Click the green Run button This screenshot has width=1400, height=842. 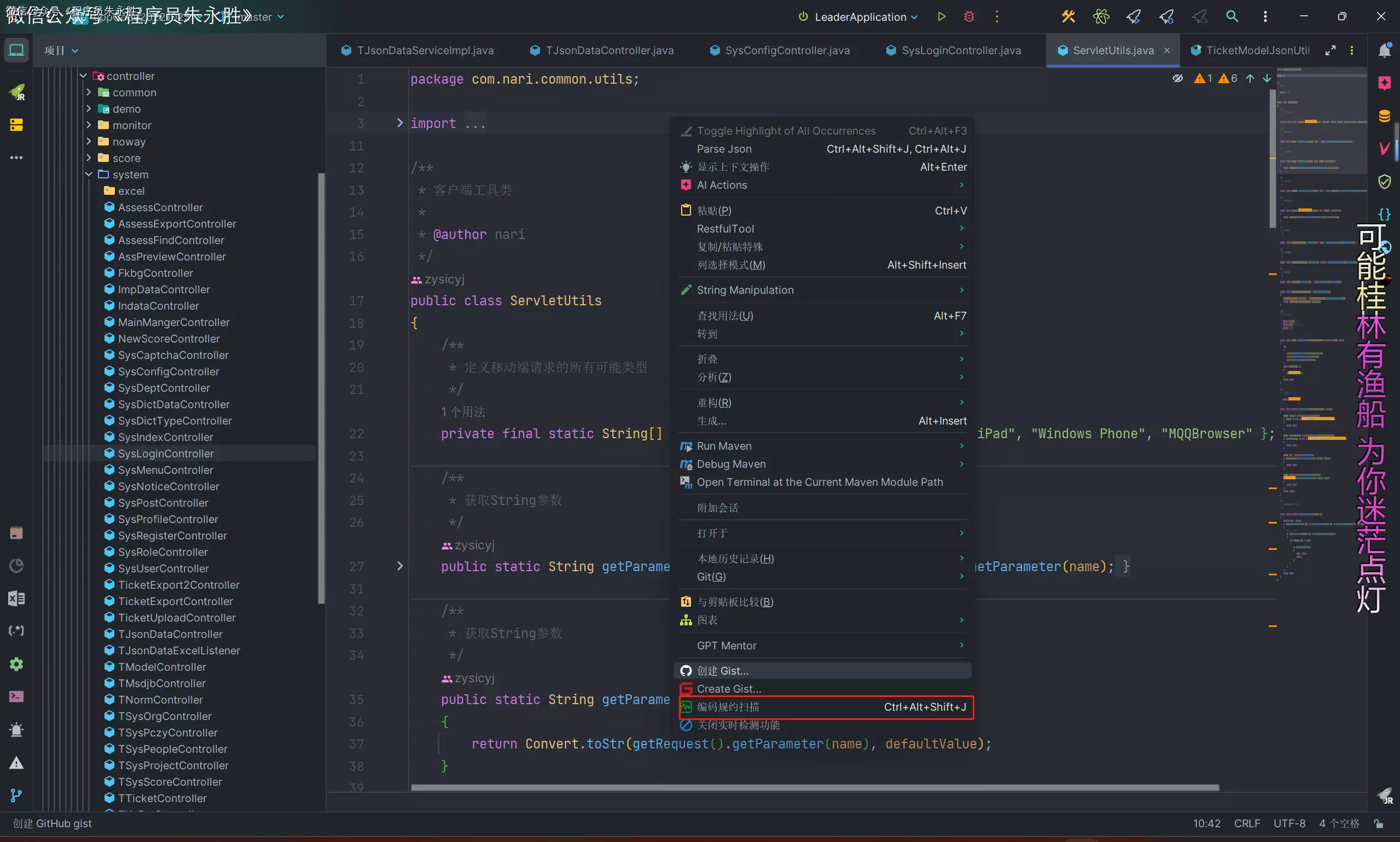coord(941,16)
